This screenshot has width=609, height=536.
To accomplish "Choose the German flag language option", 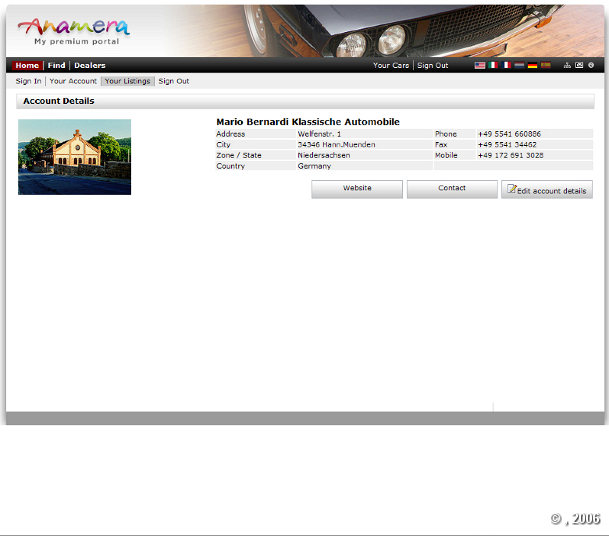I will [x=532, y=65].
